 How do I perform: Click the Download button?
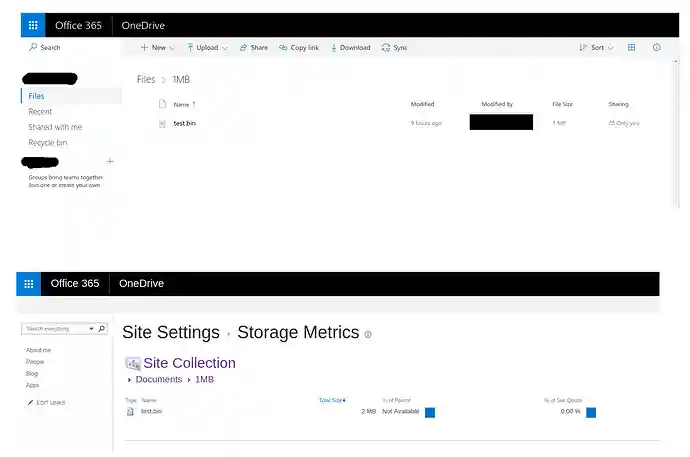pos(351,48)
